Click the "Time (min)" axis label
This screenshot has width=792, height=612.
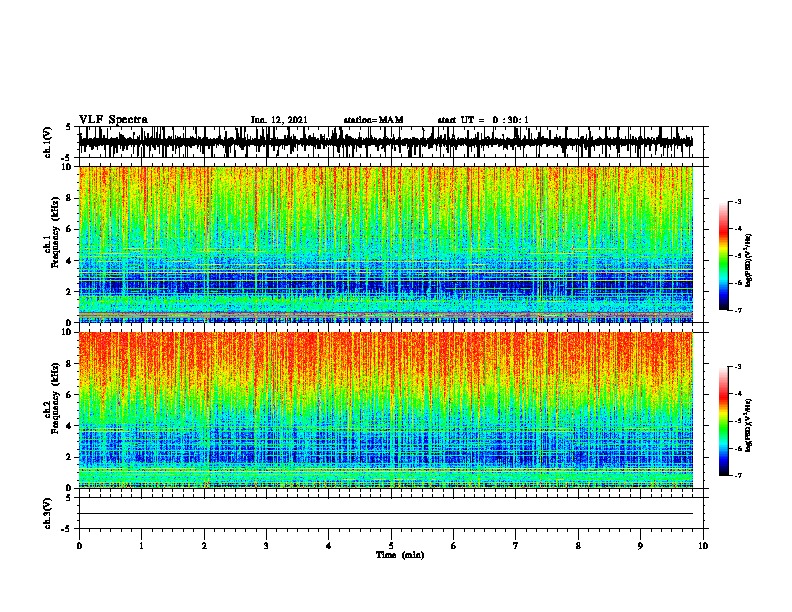pos(400,555)
